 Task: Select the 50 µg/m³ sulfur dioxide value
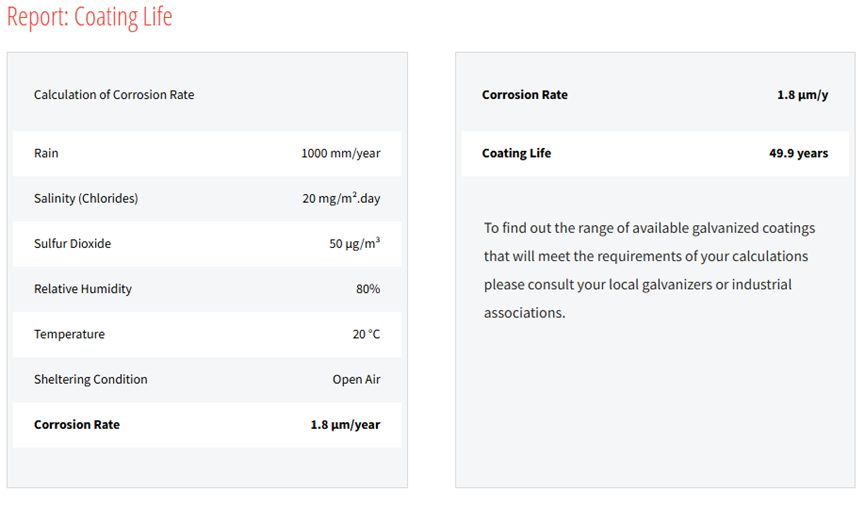pos(354,244)
